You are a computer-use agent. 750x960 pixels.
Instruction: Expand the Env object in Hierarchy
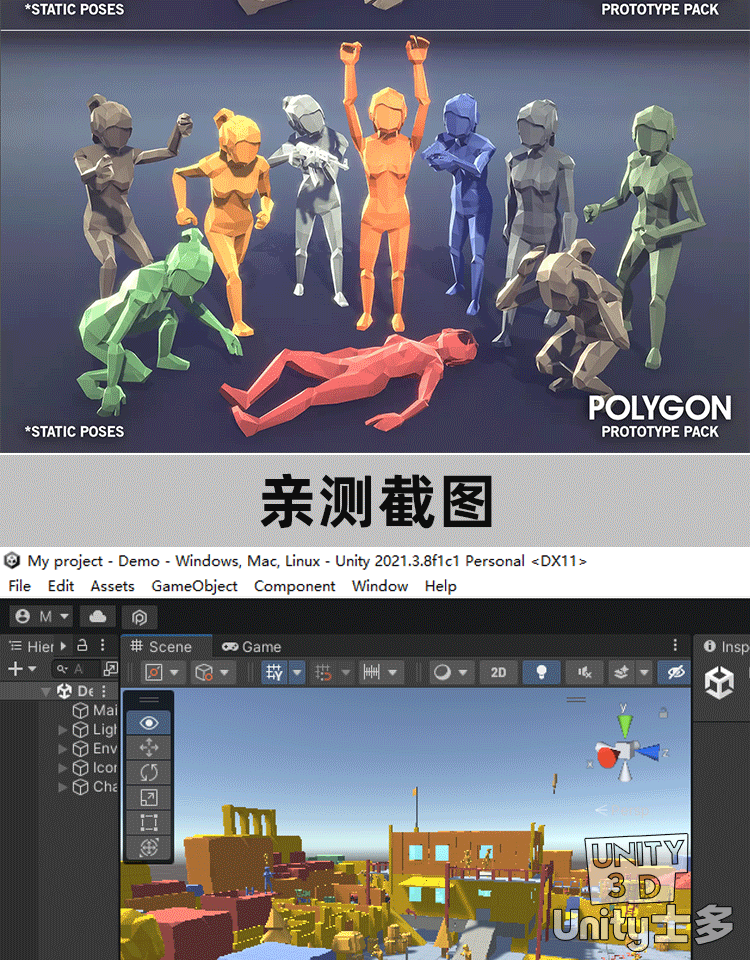click(x=62, y=749)
